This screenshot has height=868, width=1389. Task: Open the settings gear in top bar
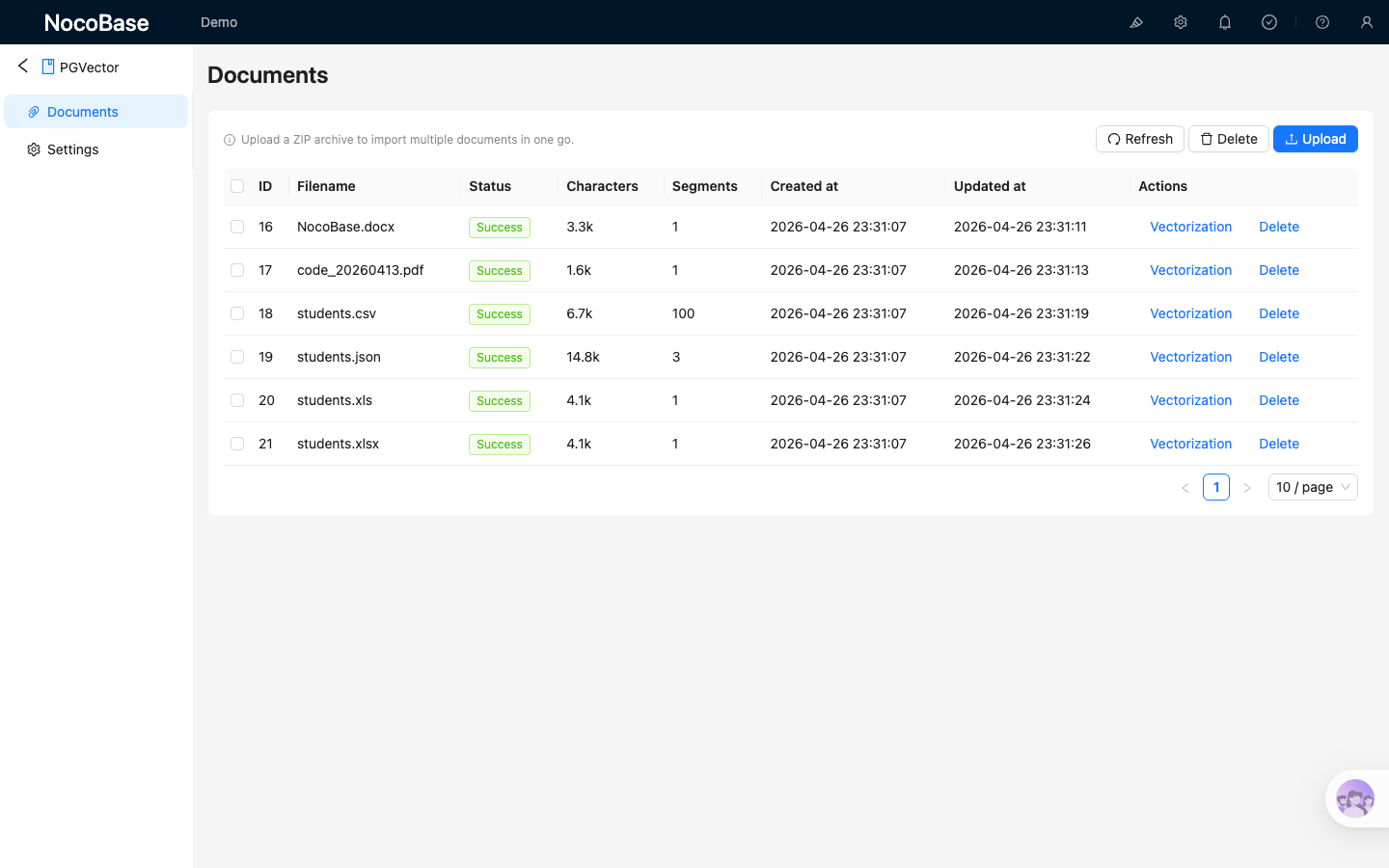(x=1181, y=22)
